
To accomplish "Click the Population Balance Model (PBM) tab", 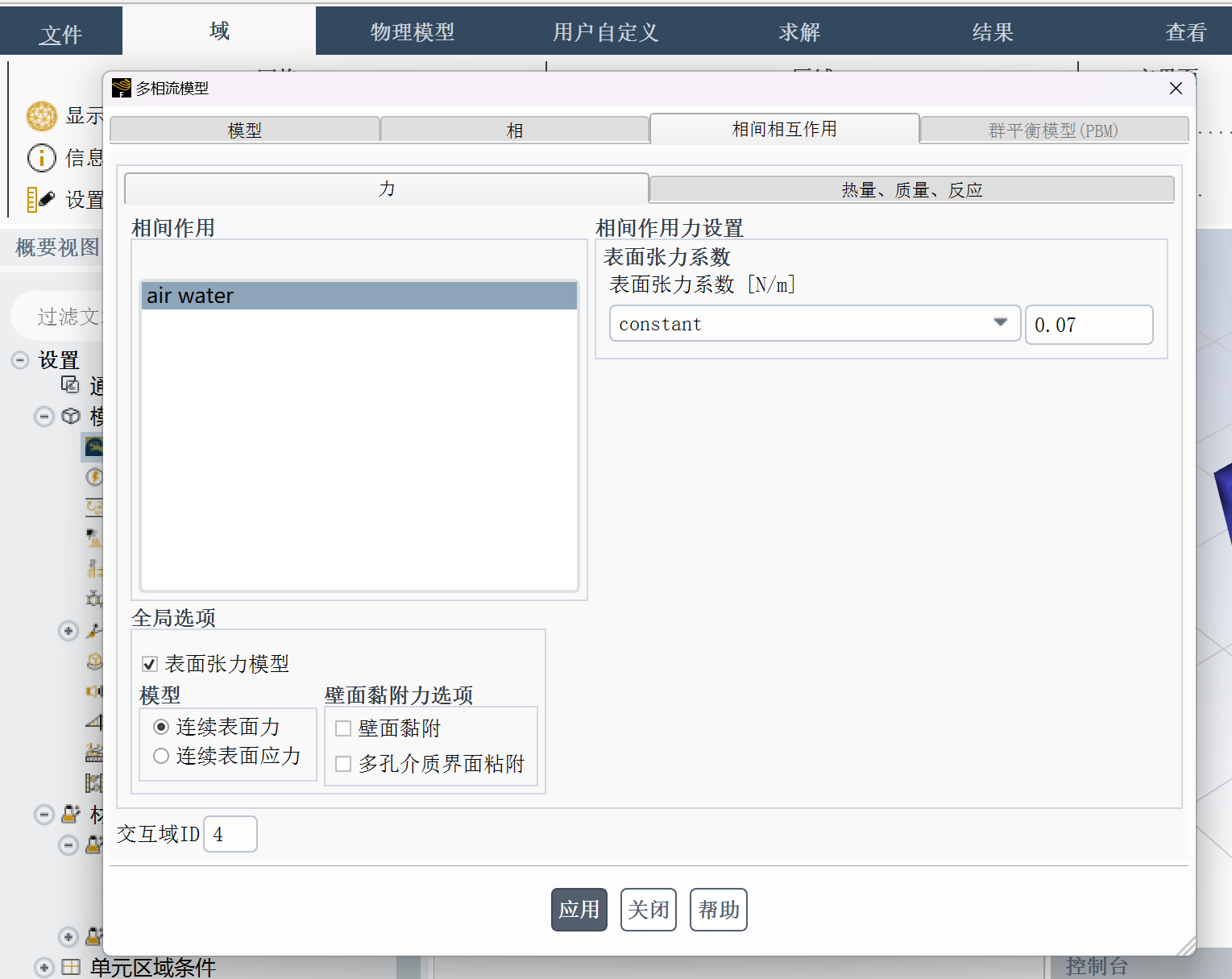I will [x=1054, y=130].
